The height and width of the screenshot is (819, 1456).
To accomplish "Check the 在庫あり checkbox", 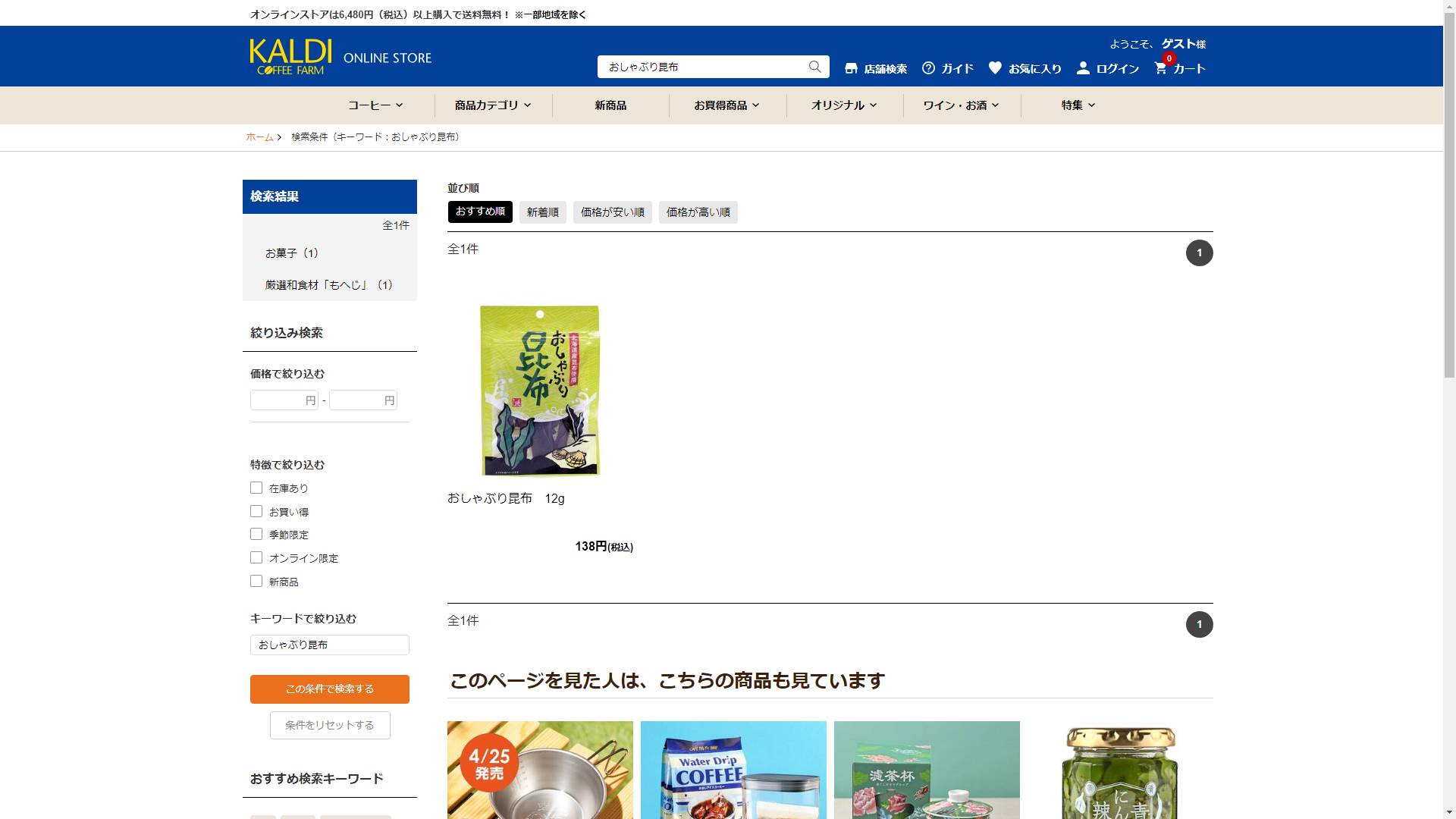I will [x=256, y=488].
